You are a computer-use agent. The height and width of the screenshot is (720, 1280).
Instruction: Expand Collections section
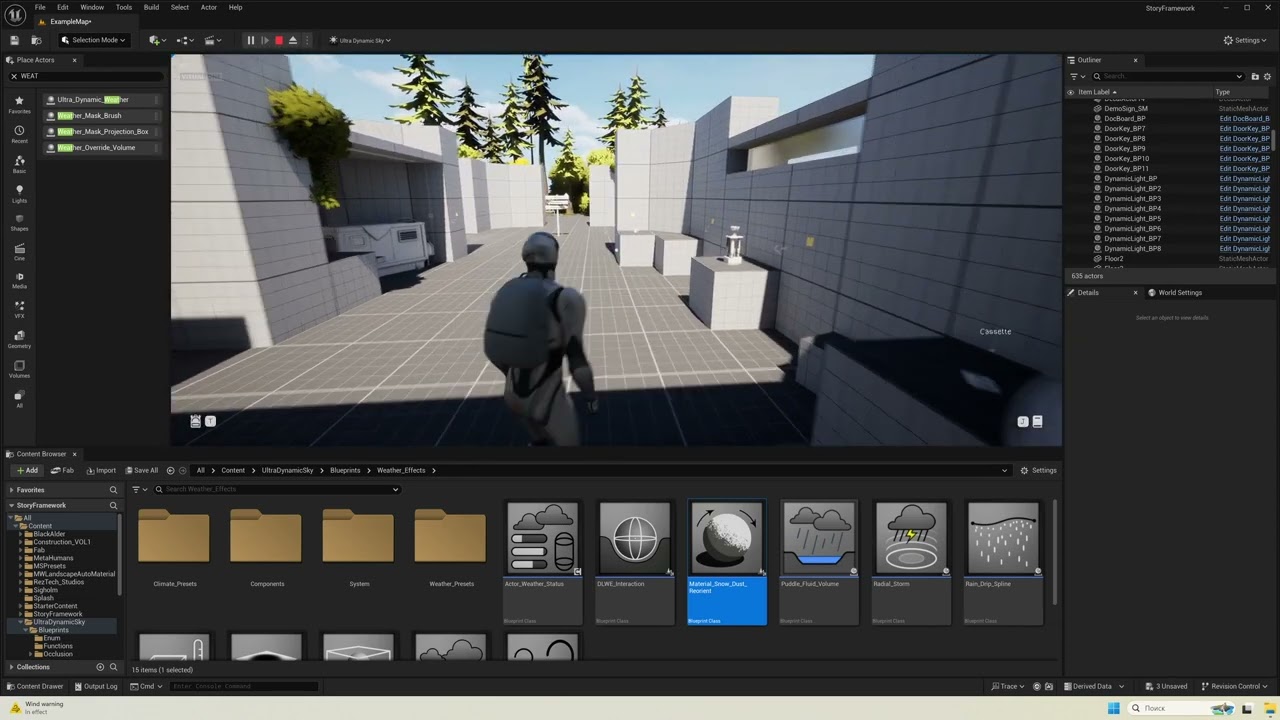click(x=12, y=667)
